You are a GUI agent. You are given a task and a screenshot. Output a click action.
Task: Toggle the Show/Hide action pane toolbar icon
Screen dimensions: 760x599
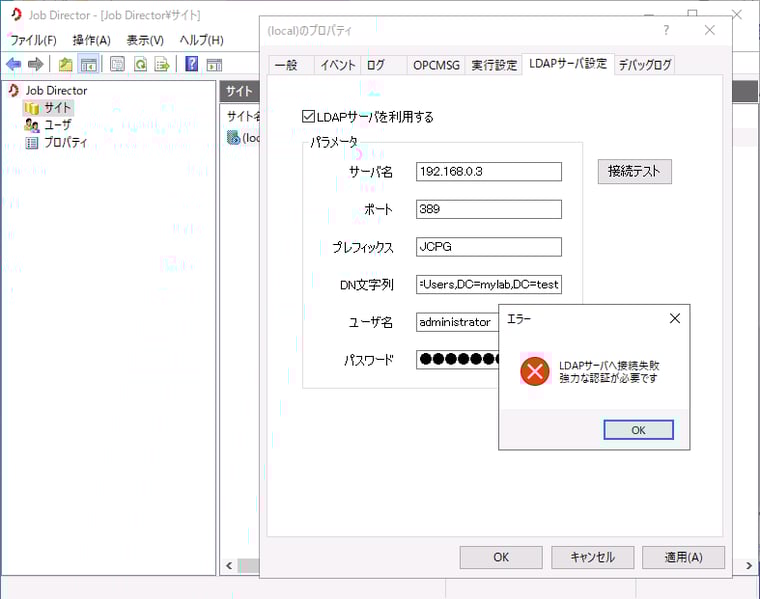[214, 64]
